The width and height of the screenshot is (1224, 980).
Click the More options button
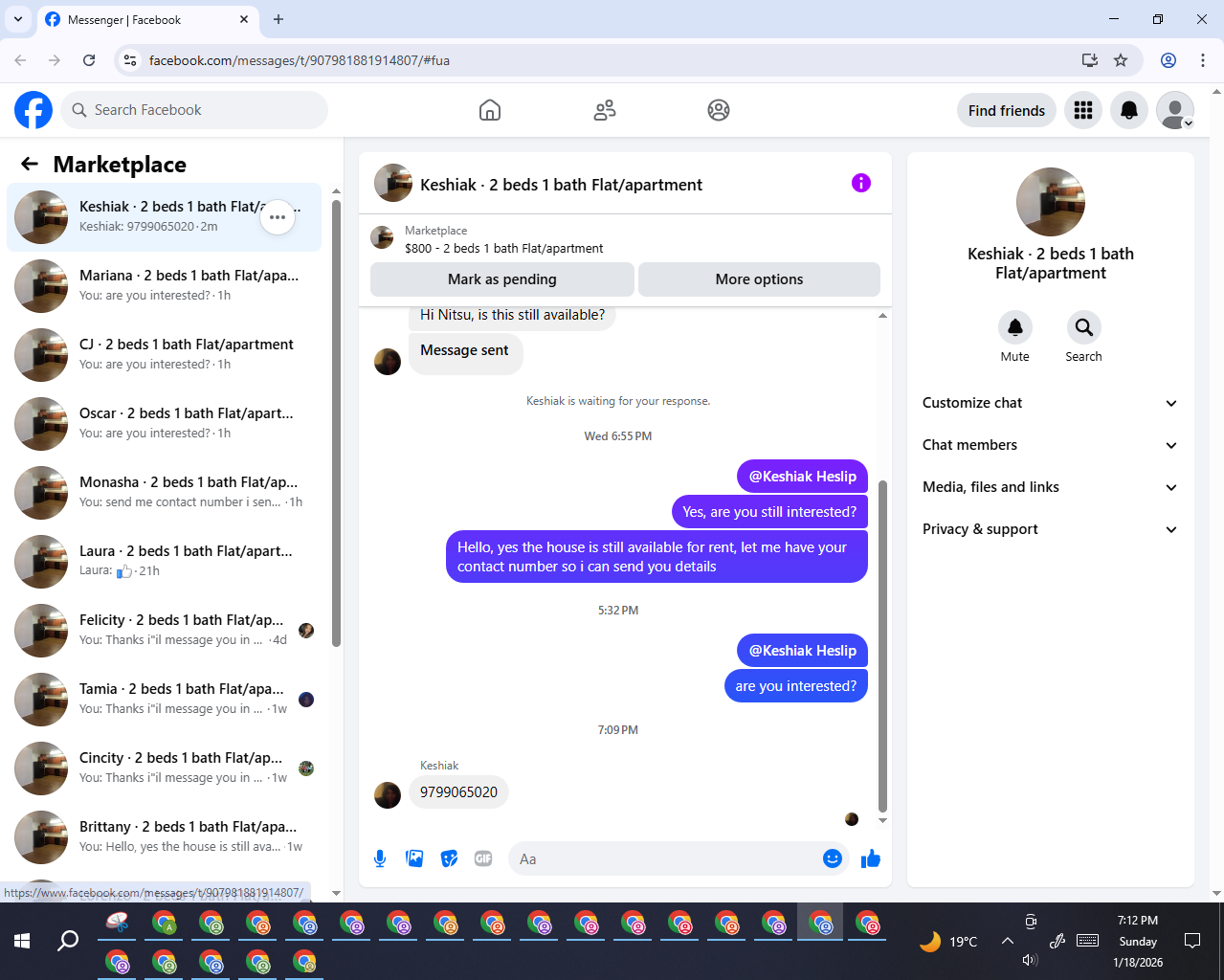(759, 279)
